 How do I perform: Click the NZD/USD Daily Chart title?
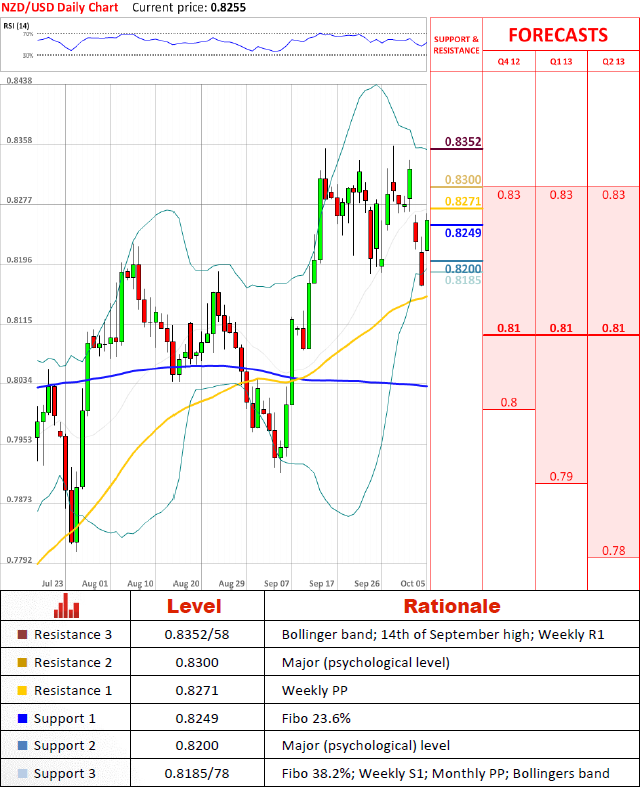click(x=60, y=7)
